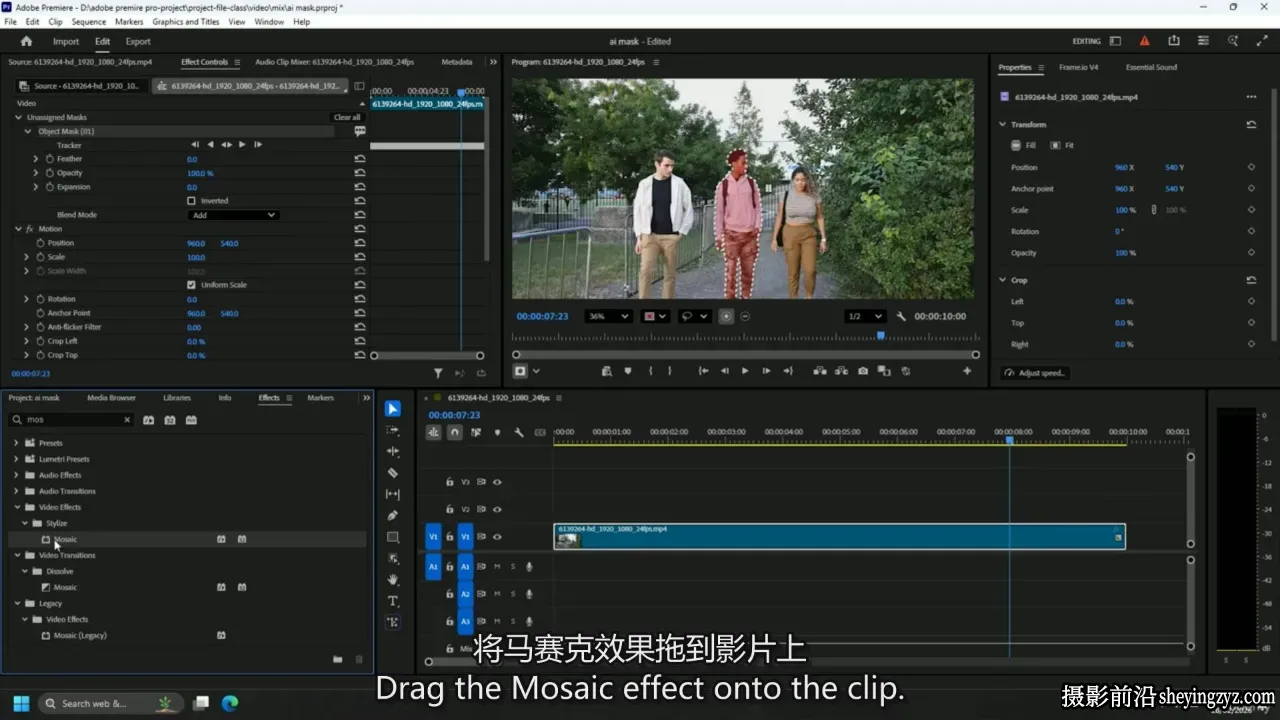Open the 36% zoom level dropdown
This screenshot has height=720, width=1280.
coord(609,316)
